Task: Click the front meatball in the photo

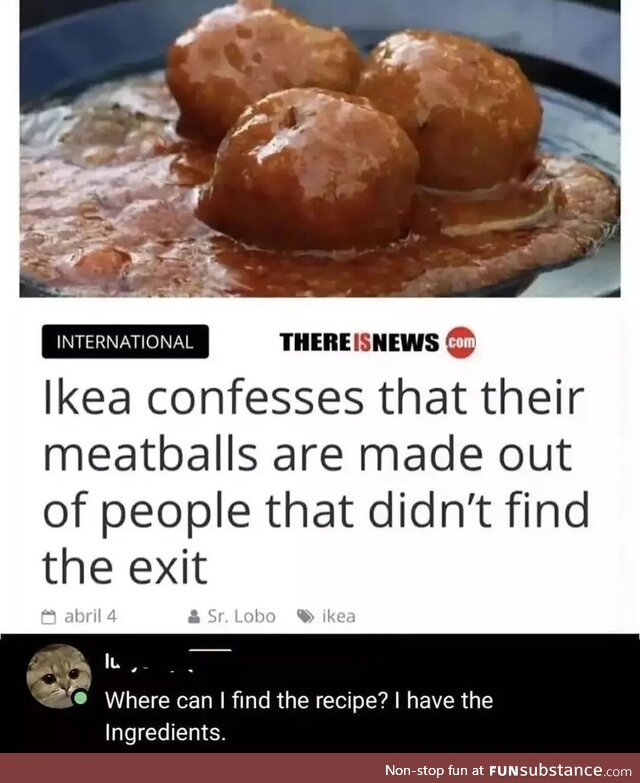Action: tap(309, 170)
